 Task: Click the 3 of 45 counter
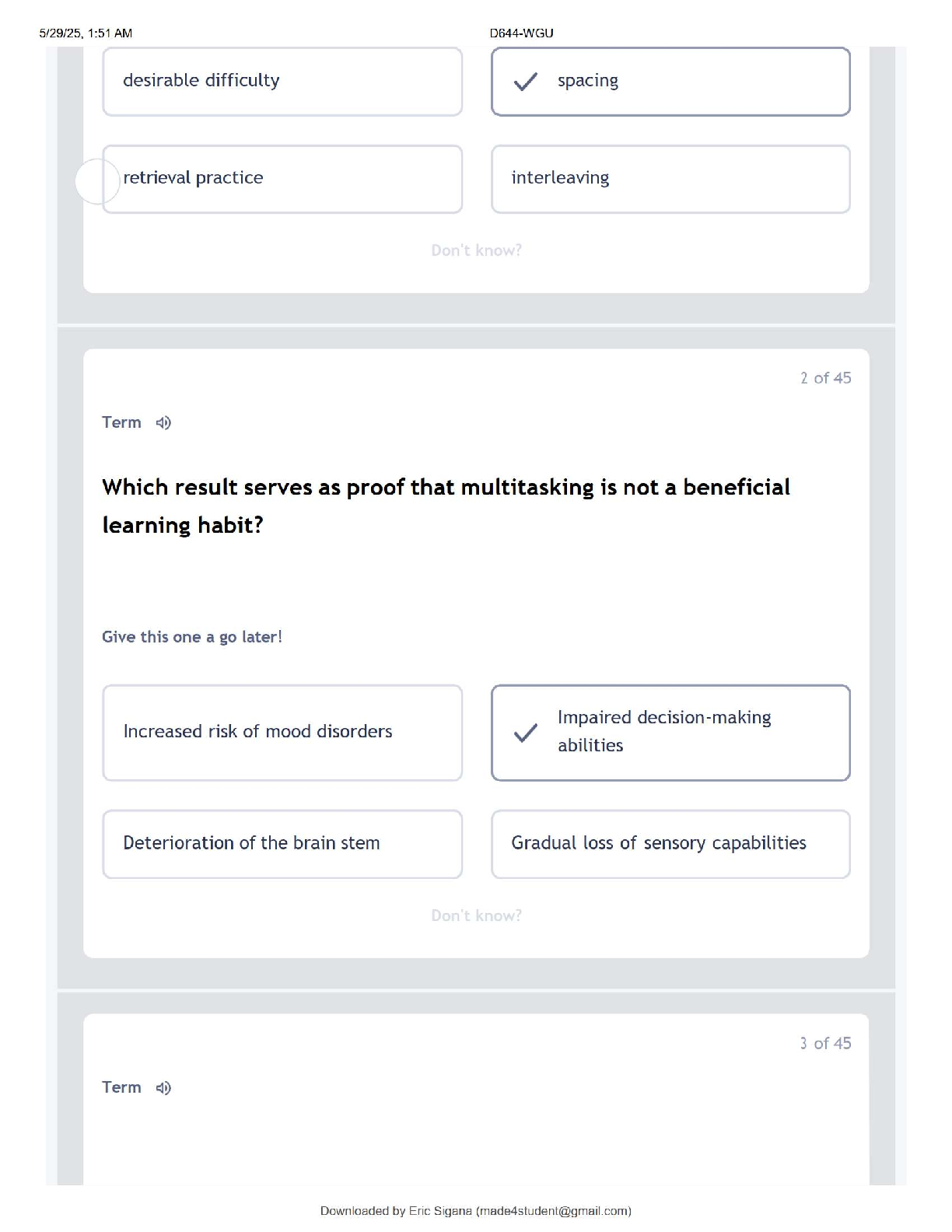pyautogui.click(x=825, y=1043)
